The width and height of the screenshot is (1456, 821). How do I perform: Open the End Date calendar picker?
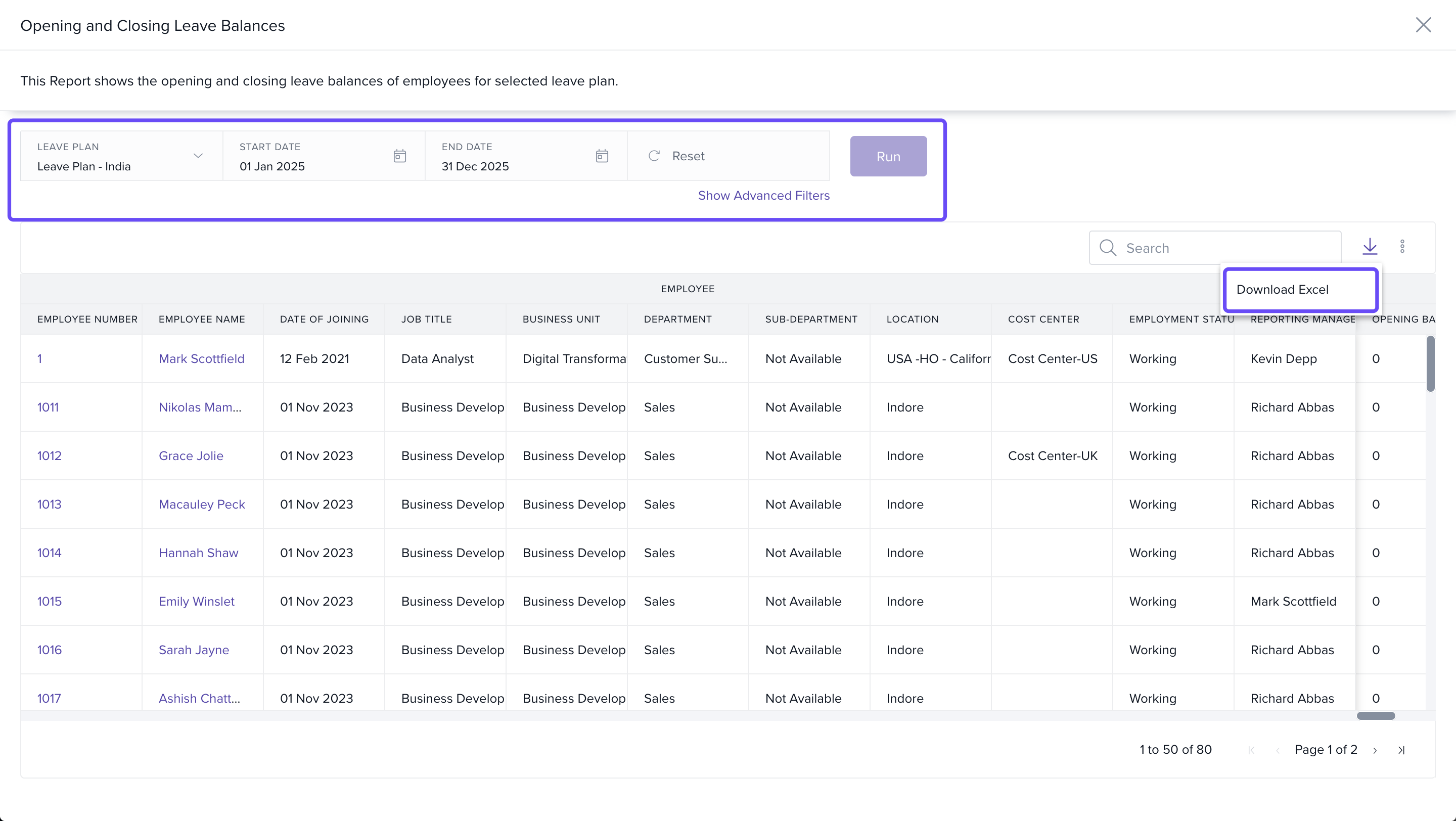click(x=602, y=156)
